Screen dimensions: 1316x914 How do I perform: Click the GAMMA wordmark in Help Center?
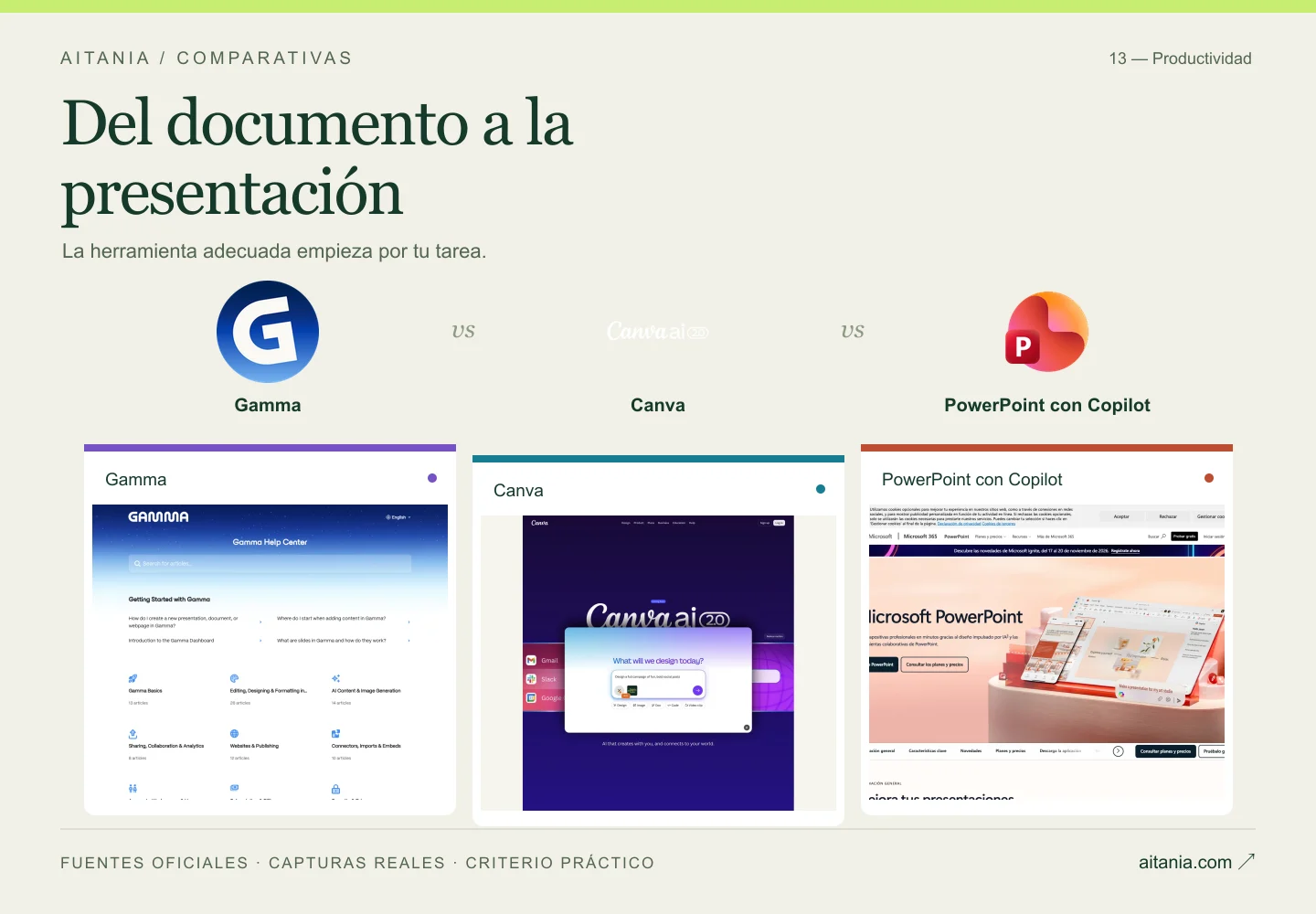coord(158,516)
